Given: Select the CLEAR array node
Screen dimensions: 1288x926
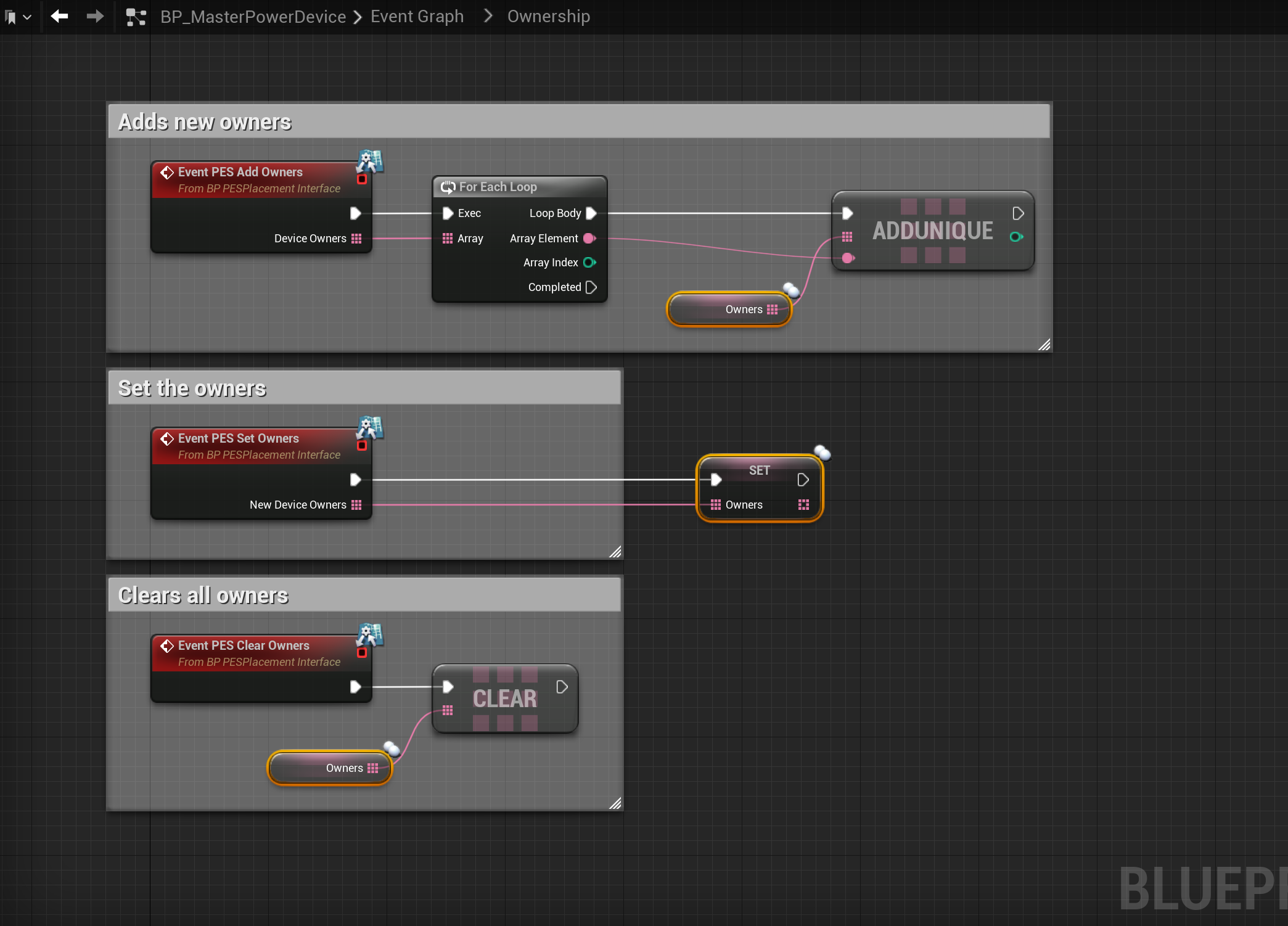Looking at the screenshot, I should click(x=504, y=699).
